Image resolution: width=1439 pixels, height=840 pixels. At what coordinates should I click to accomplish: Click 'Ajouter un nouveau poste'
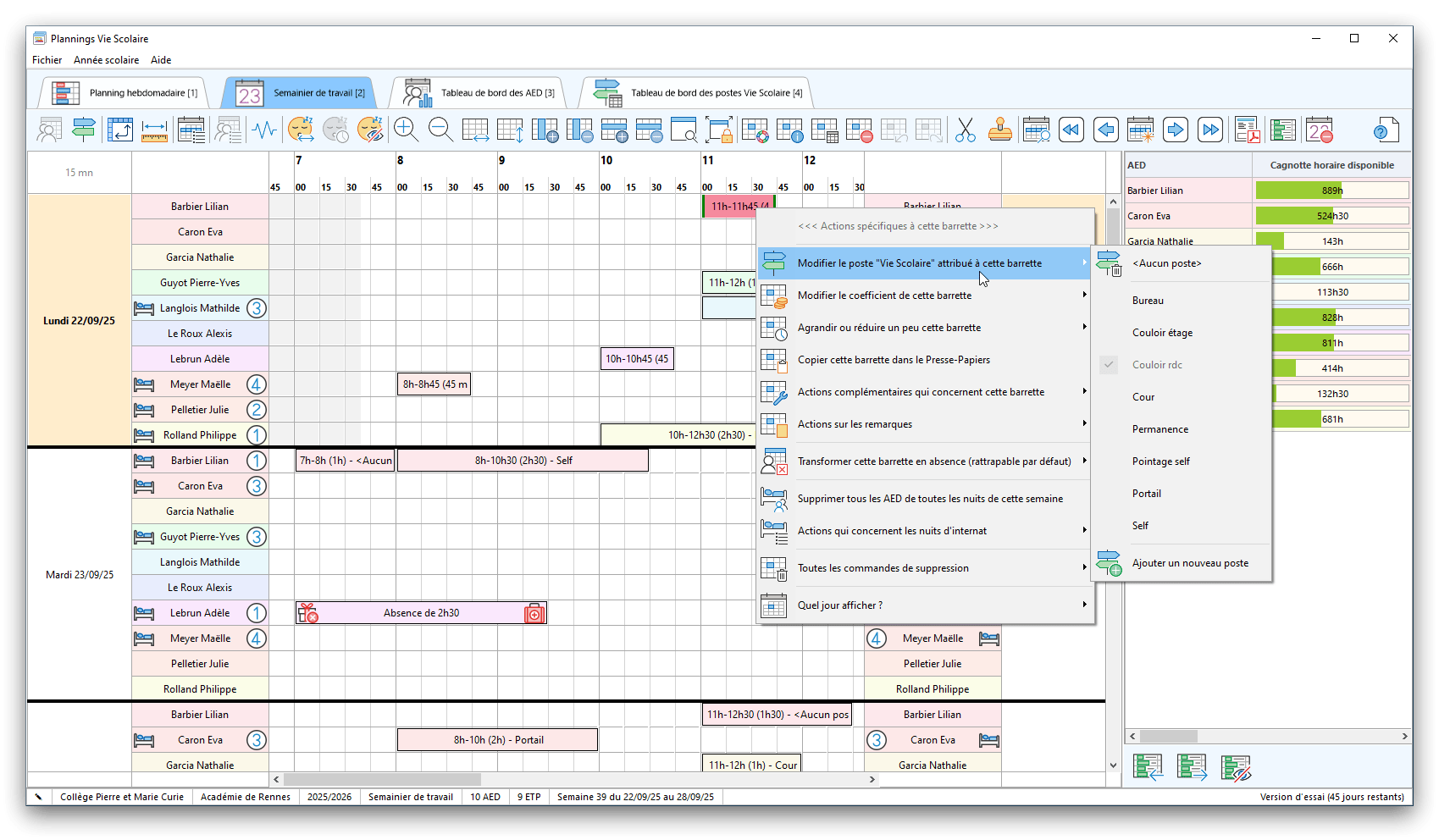click(1189, 563)
